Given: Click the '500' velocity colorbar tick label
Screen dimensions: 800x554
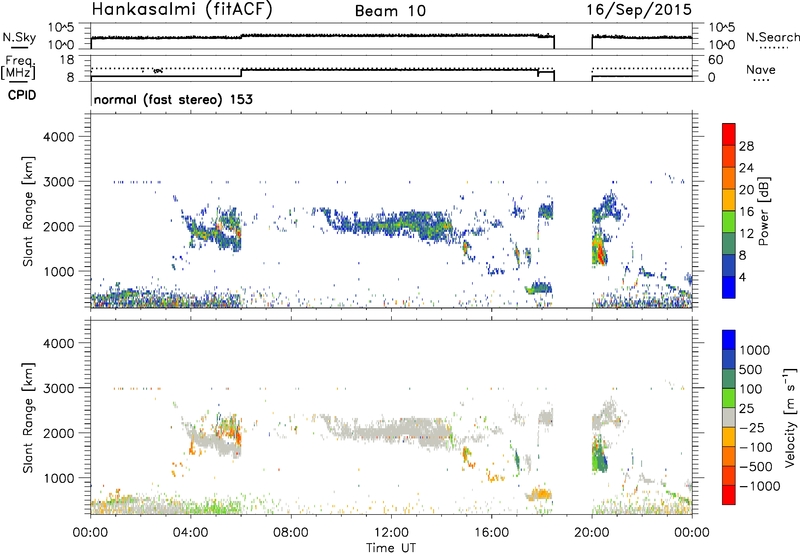Looking at the screenshot, I should point(751,369).
